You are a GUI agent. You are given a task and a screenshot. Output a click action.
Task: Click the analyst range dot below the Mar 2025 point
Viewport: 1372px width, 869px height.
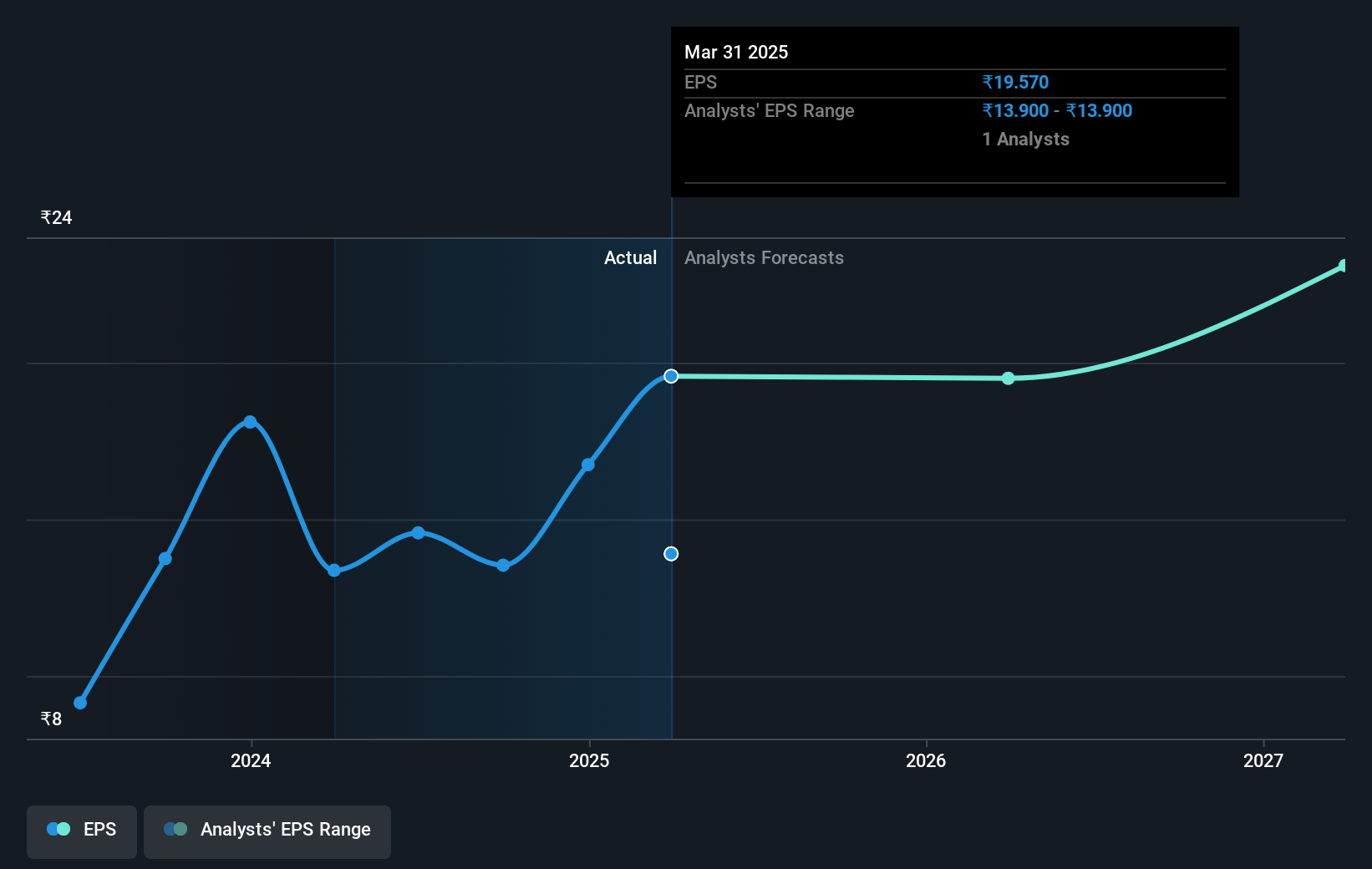pyautogui.click(x=671, y=554)
